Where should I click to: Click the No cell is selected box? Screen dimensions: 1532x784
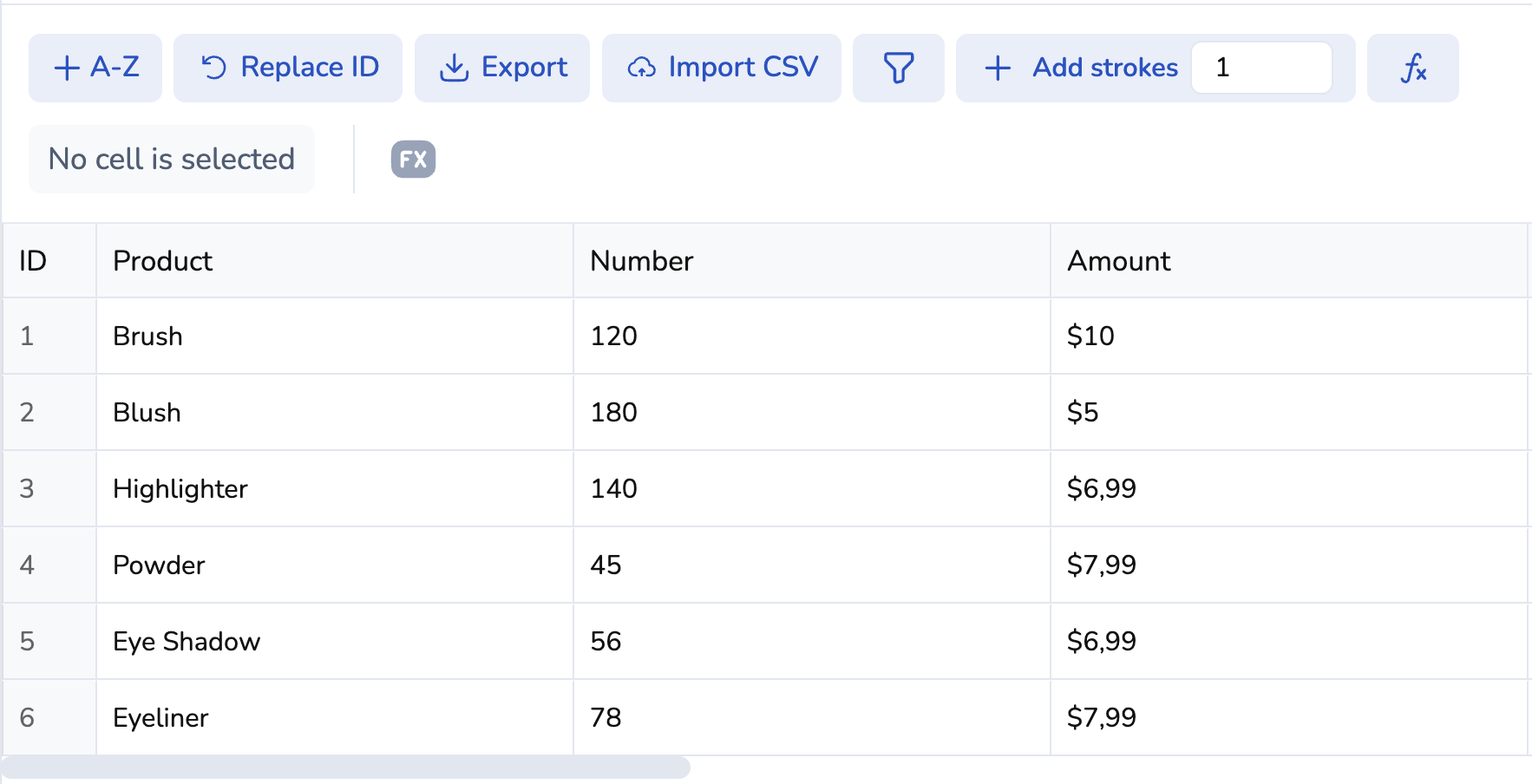[x=172, y=160]
